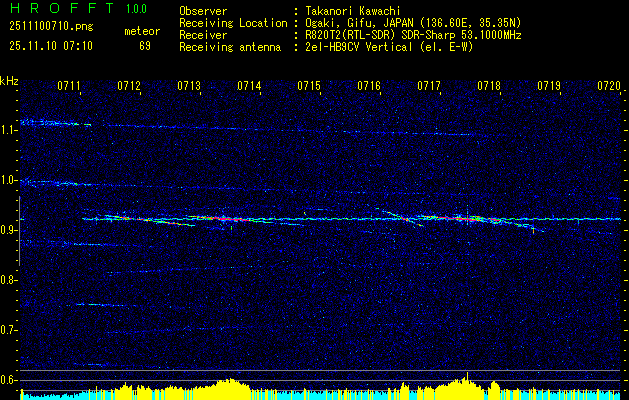Click the 'Observer' field label
This screenshot has height=400, width=629.
203,11
